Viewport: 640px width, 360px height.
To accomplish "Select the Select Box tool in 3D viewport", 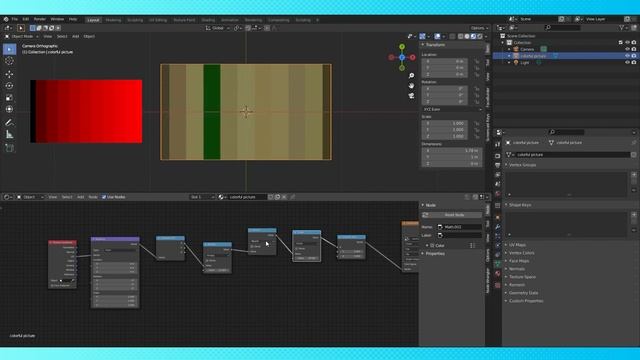I will (x=9, y=49).
